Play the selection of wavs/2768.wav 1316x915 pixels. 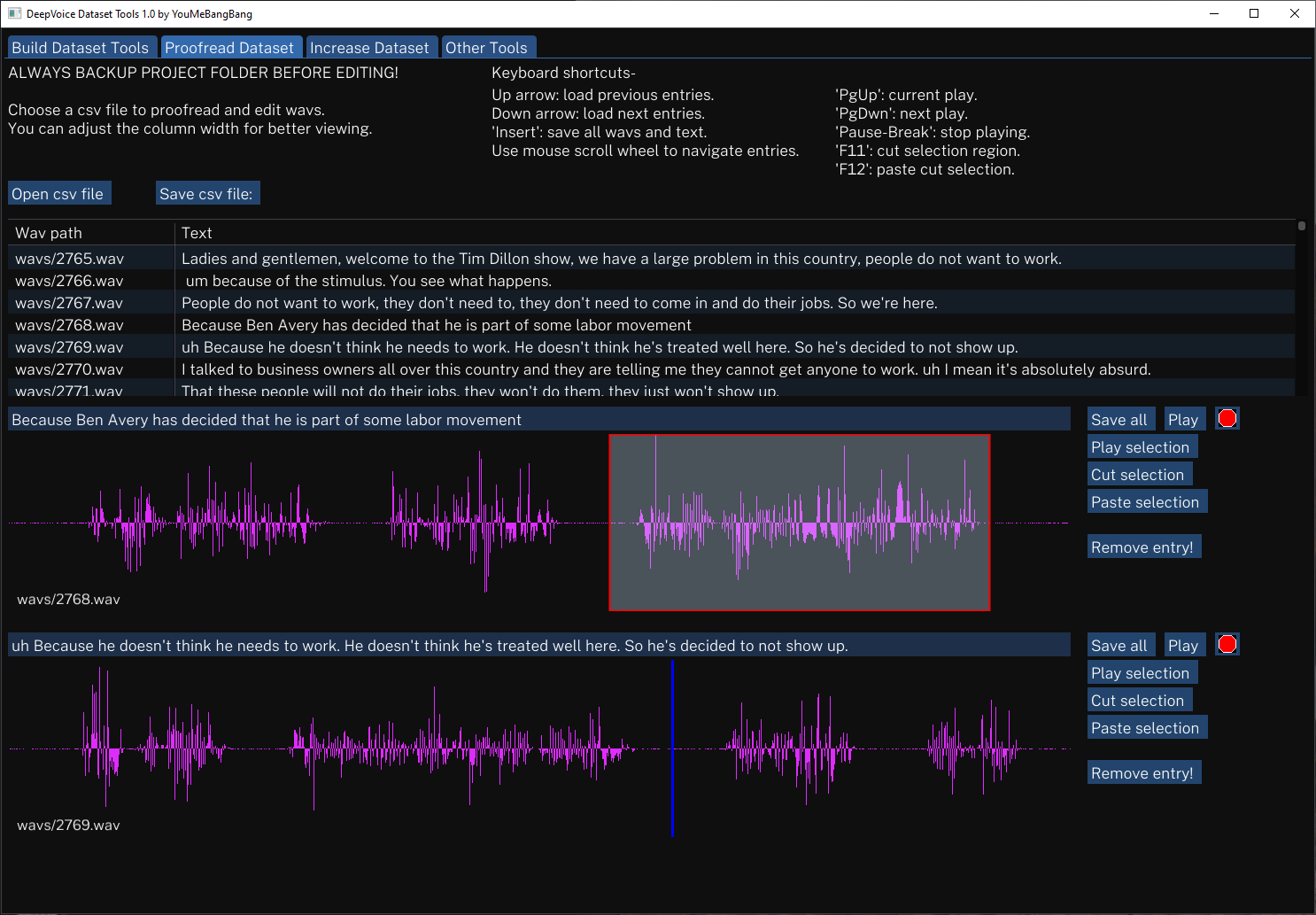1142,446
